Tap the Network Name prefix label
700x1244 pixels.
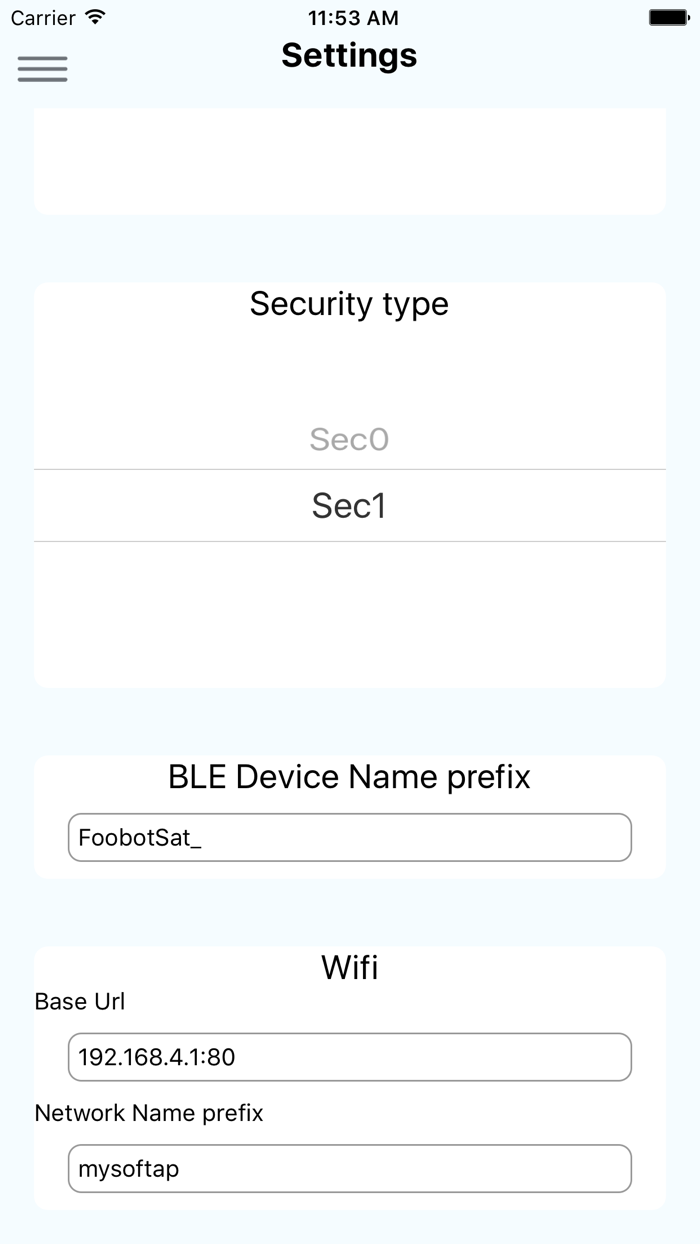(148, 1113)
